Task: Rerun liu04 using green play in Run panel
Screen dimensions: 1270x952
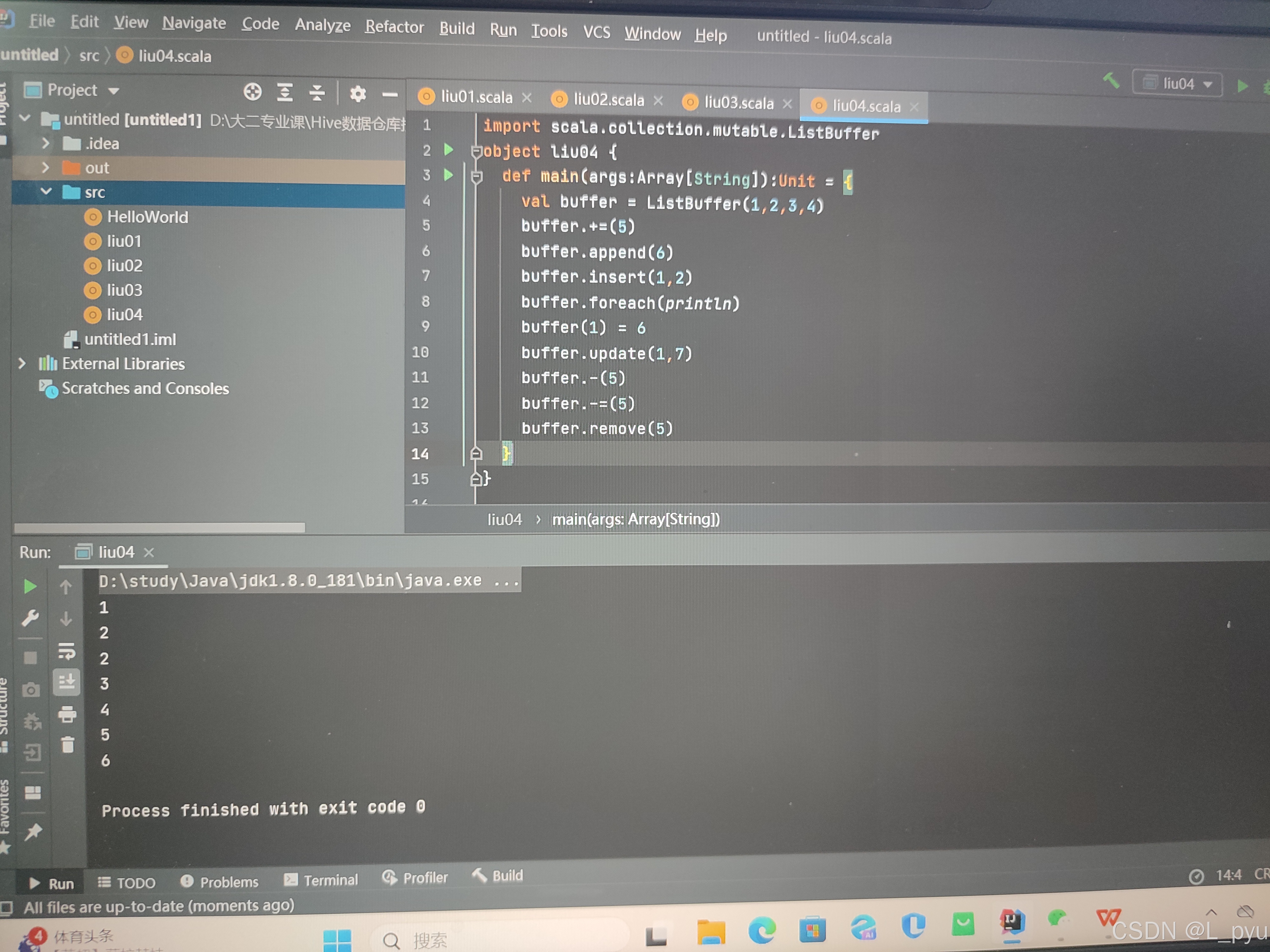Action: pyautogui.click(x=30, y=586)
